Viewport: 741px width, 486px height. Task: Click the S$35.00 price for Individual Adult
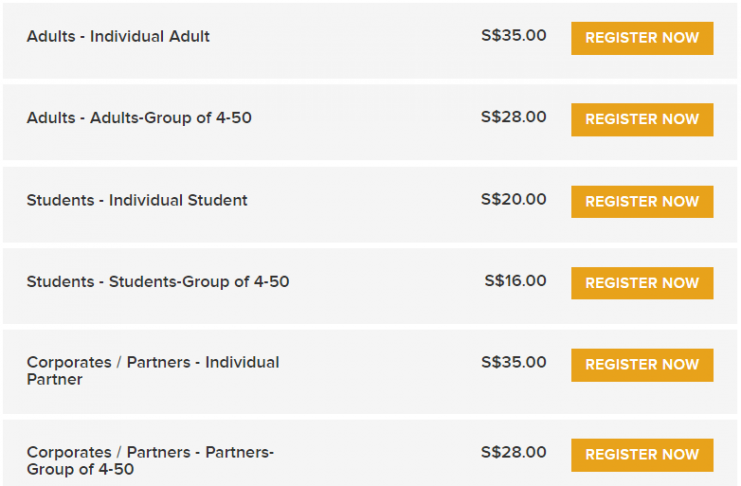coord(514,35)
